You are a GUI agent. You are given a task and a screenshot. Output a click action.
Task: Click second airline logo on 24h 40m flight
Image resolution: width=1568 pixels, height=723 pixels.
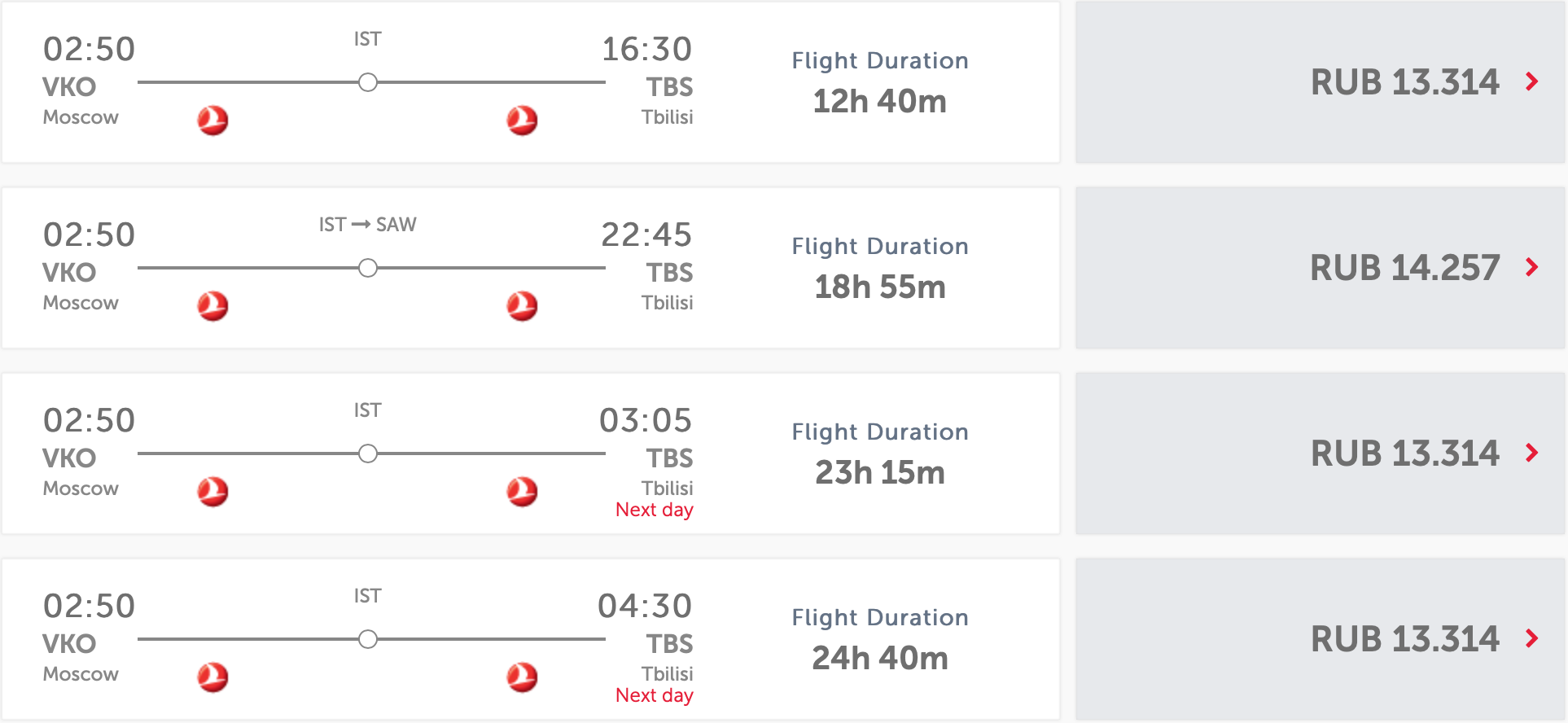click(522, 677)
